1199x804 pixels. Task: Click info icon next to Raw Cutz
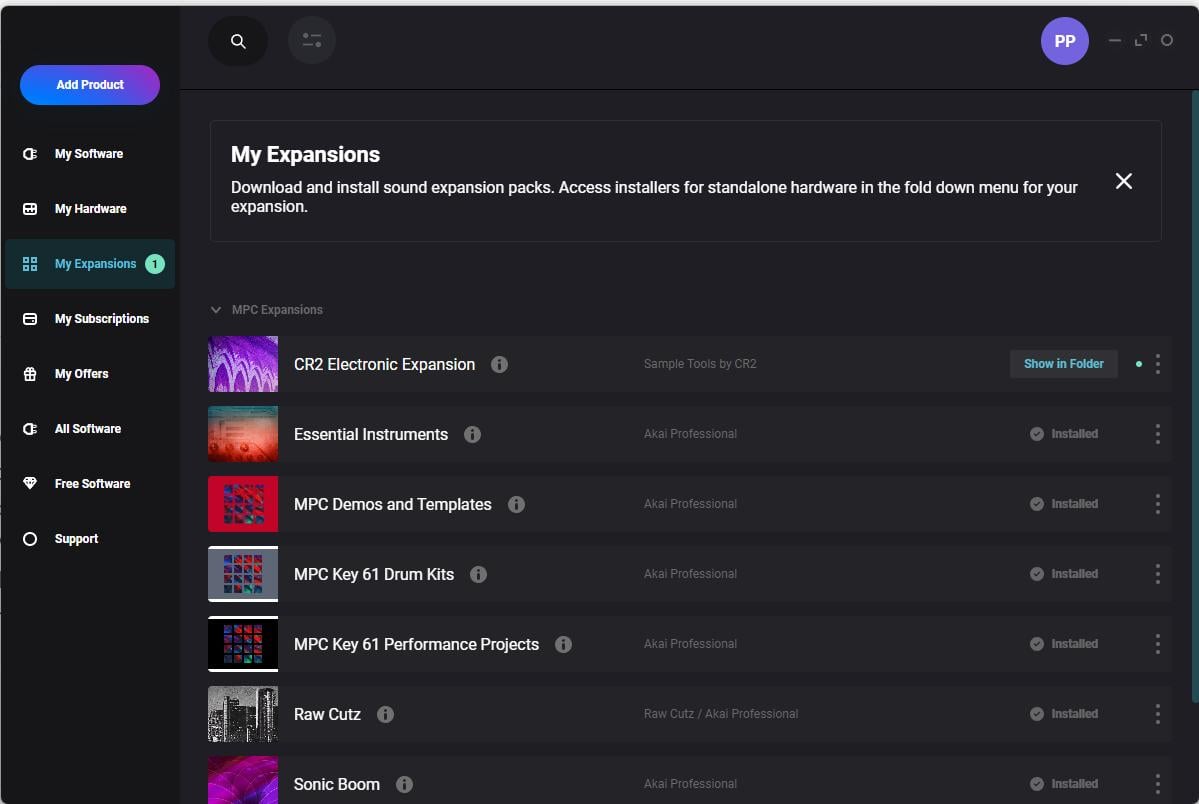385,714
